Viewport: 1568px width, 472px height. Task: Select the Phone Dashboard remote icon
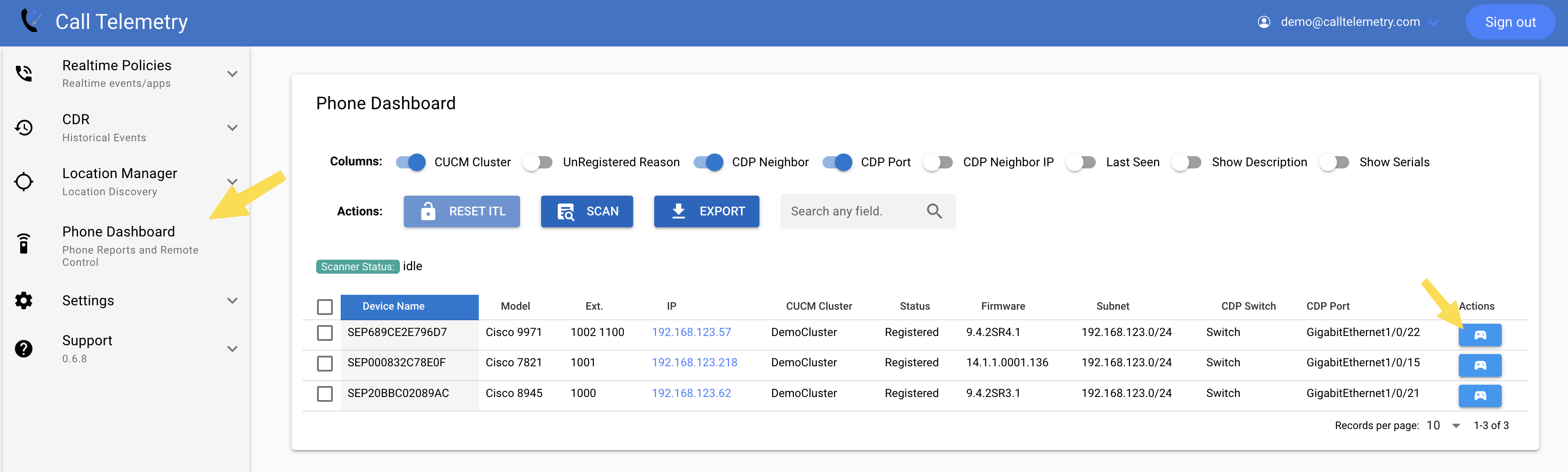tap(23, 243)
